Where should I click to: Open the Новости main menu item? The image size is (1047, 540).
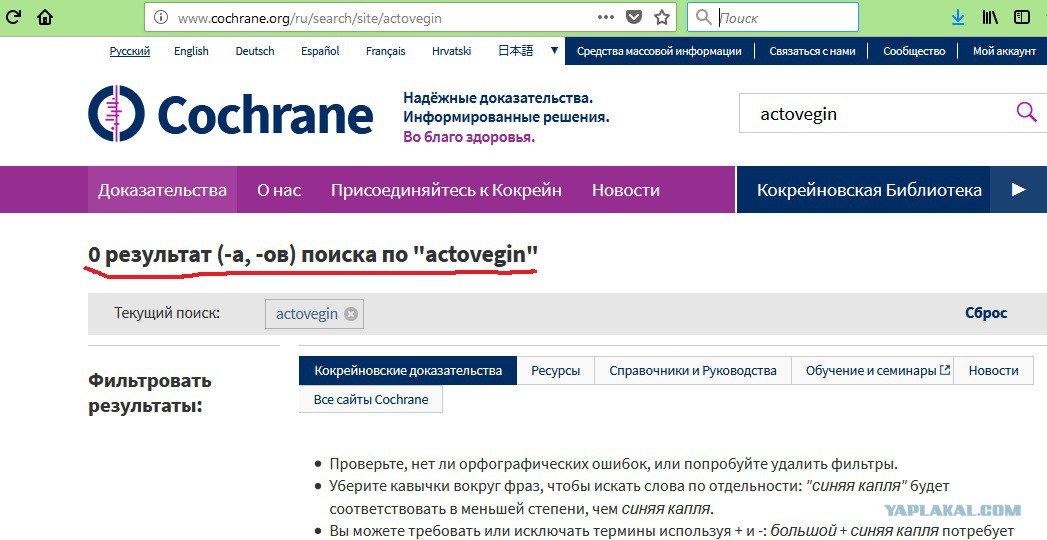coord(626,190)
